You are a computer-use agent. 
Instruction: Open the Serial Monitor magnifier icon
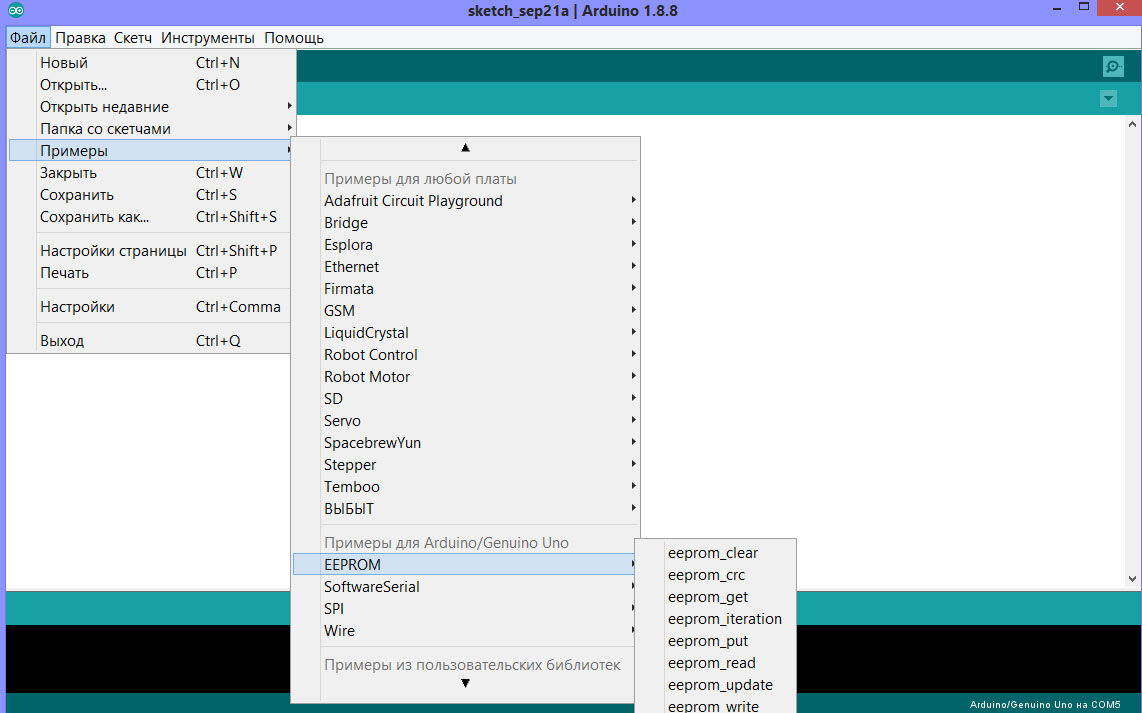point(1113,67)
